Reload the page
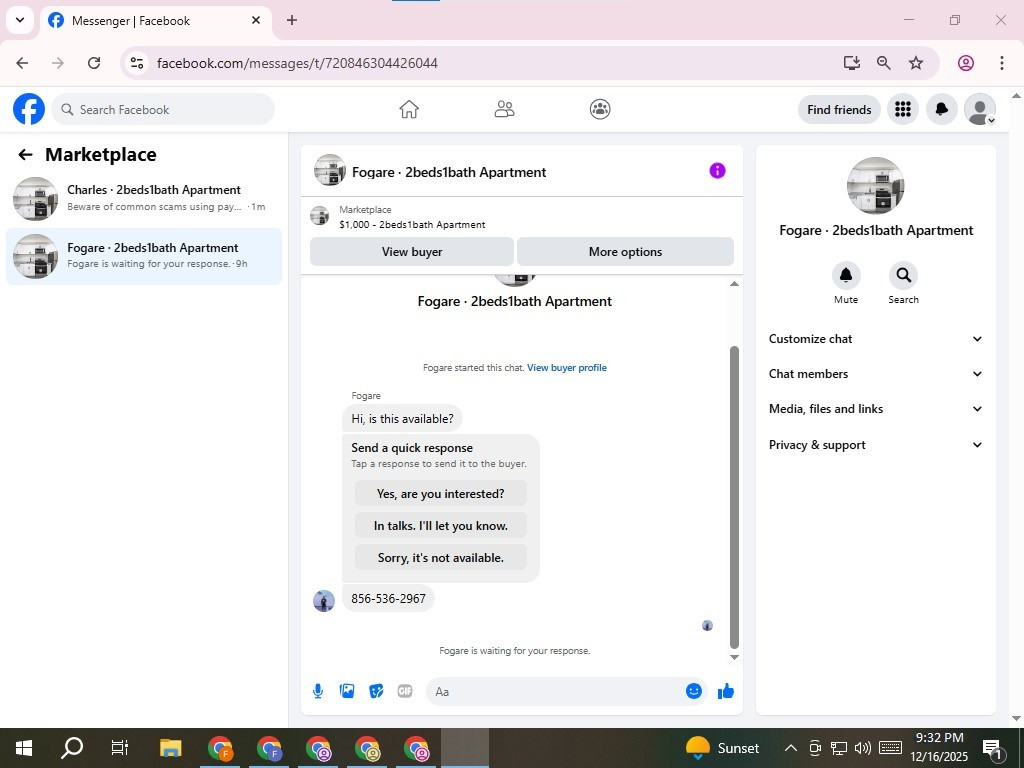 [x=94, y=63]
